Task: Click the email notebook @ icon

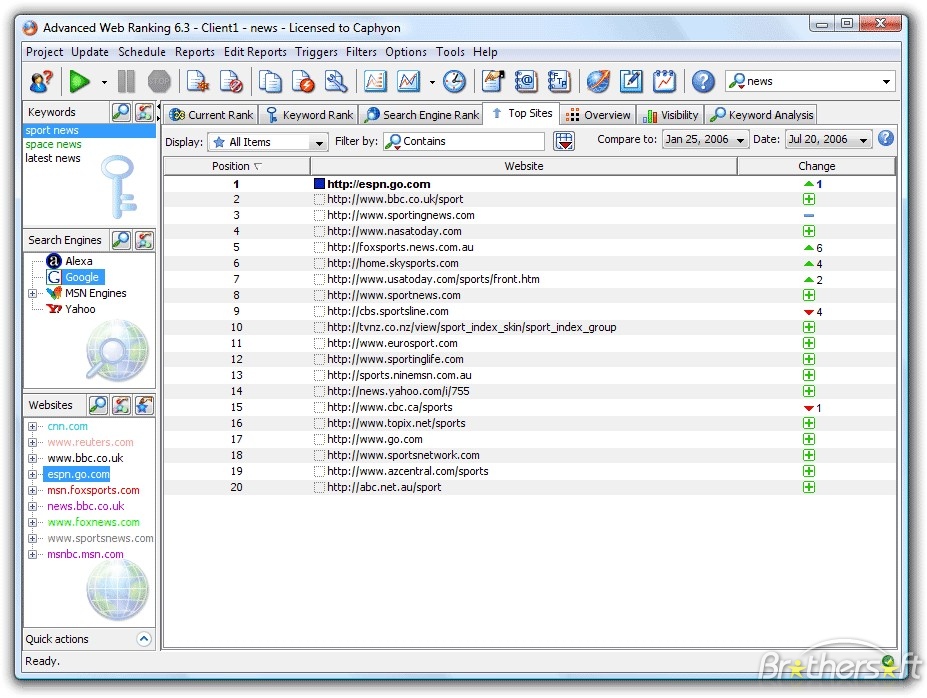Action: (x=526, y=82)
